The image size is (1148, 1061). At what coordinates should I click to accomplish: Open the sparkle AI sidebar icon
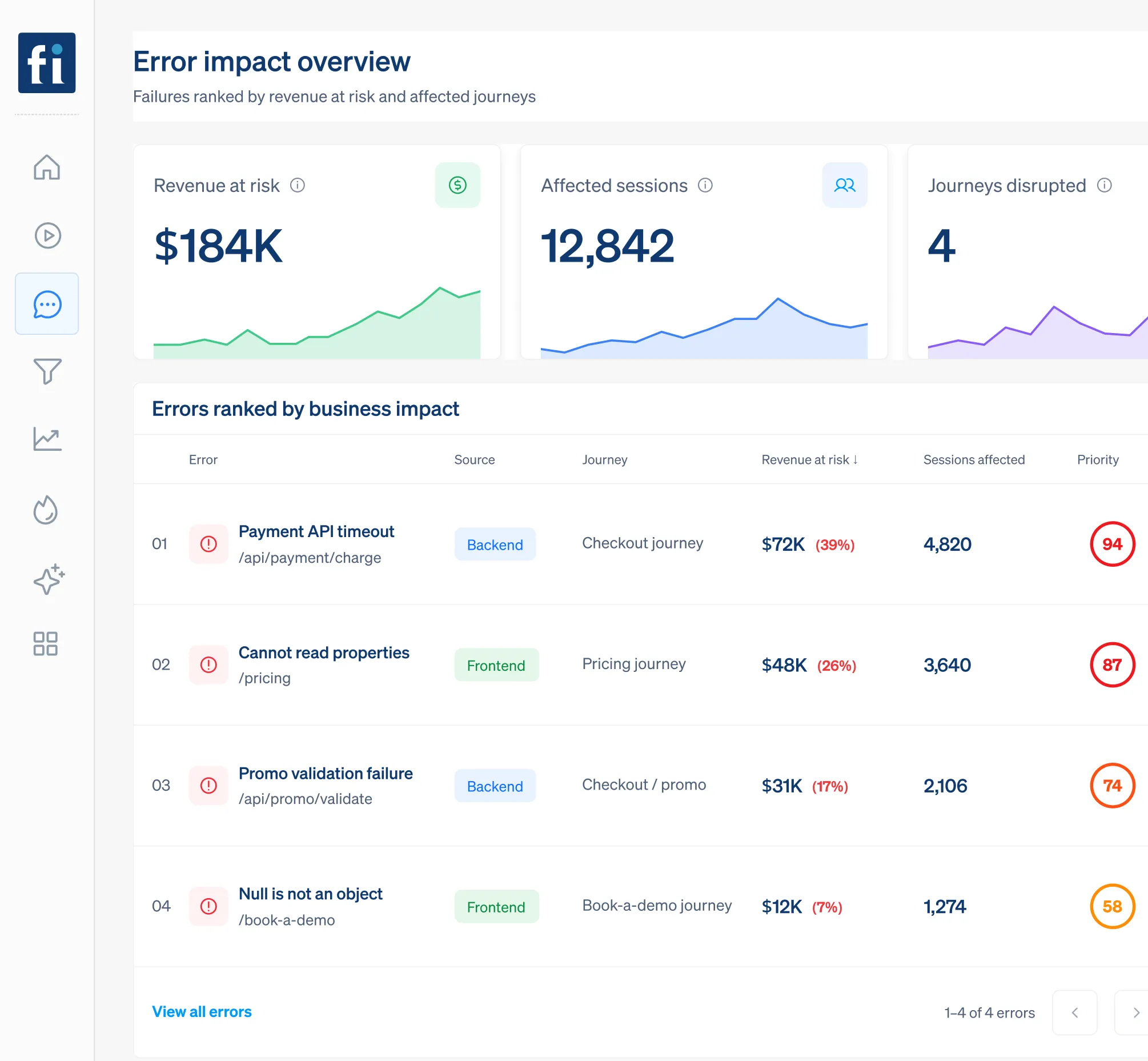click(49, 579)
